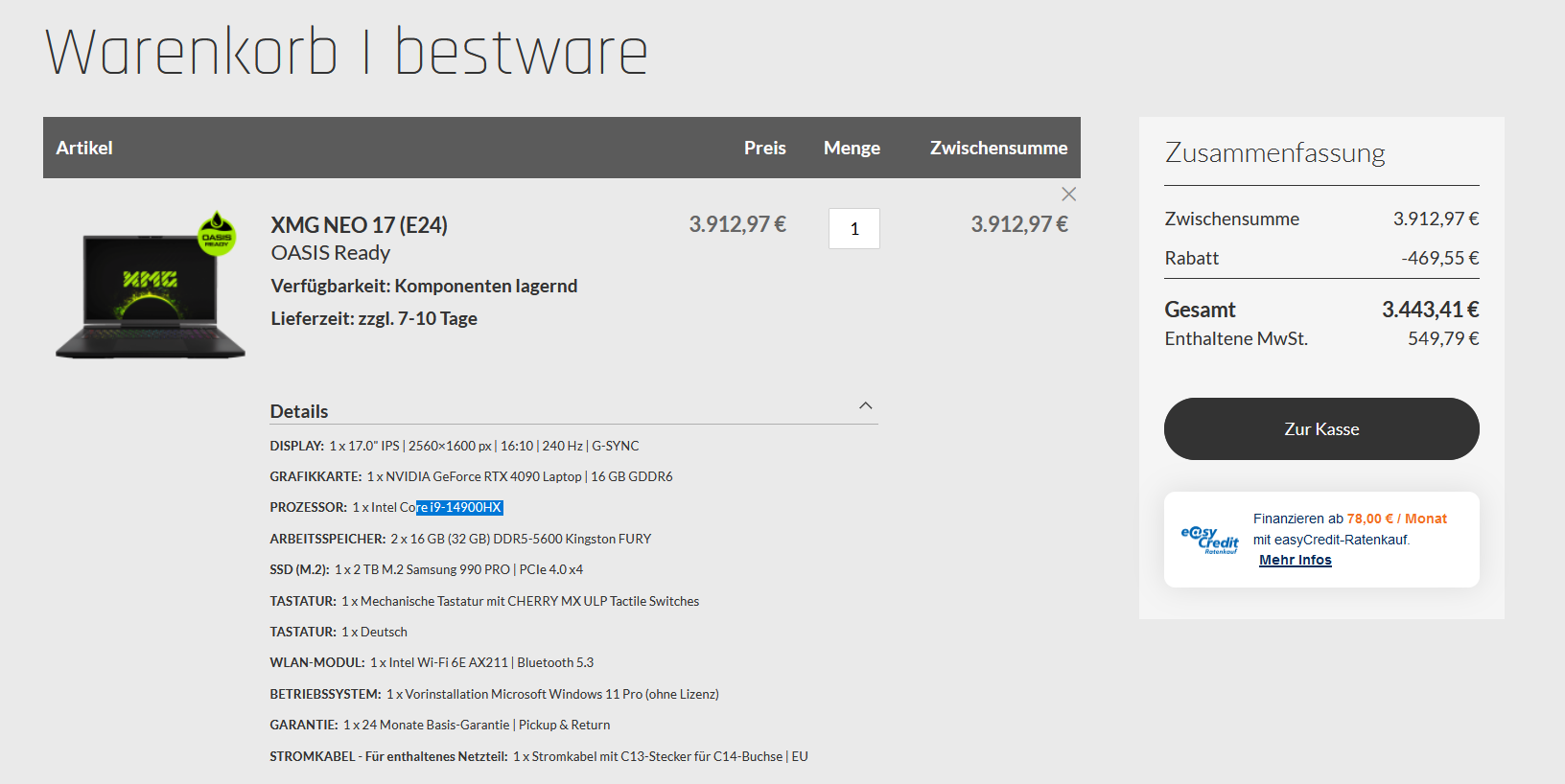Select the PROZESSOR line with i9-14900HX
The image size is (1565, 784).
[386, 507]
